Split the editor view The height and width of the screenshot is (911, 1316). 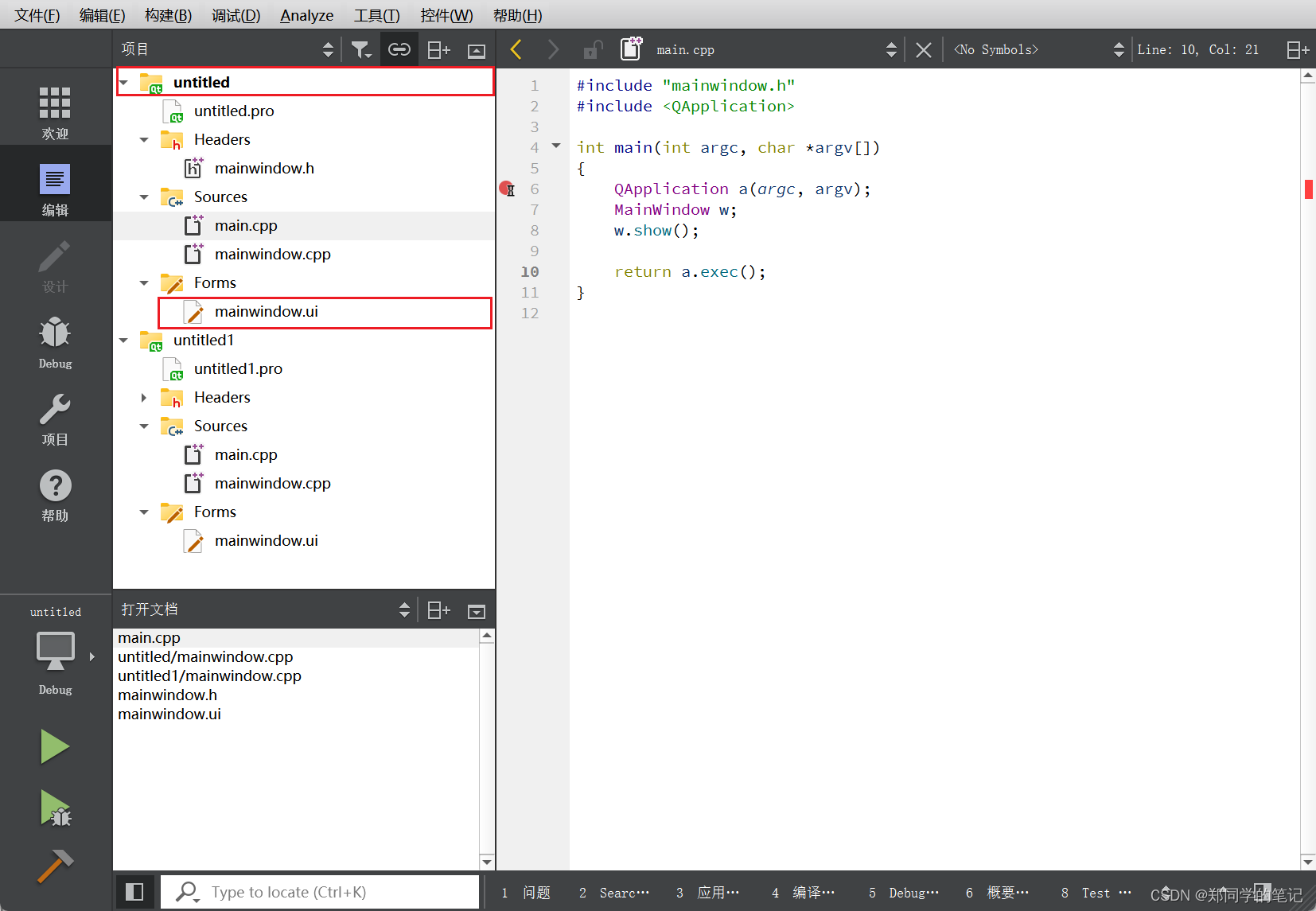pos(1298,50)
